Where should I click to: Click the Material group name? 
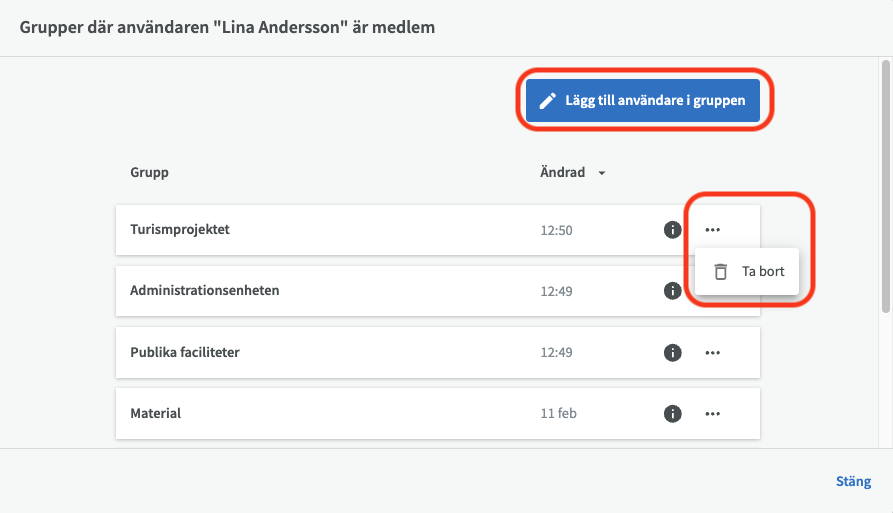(155, 413)
